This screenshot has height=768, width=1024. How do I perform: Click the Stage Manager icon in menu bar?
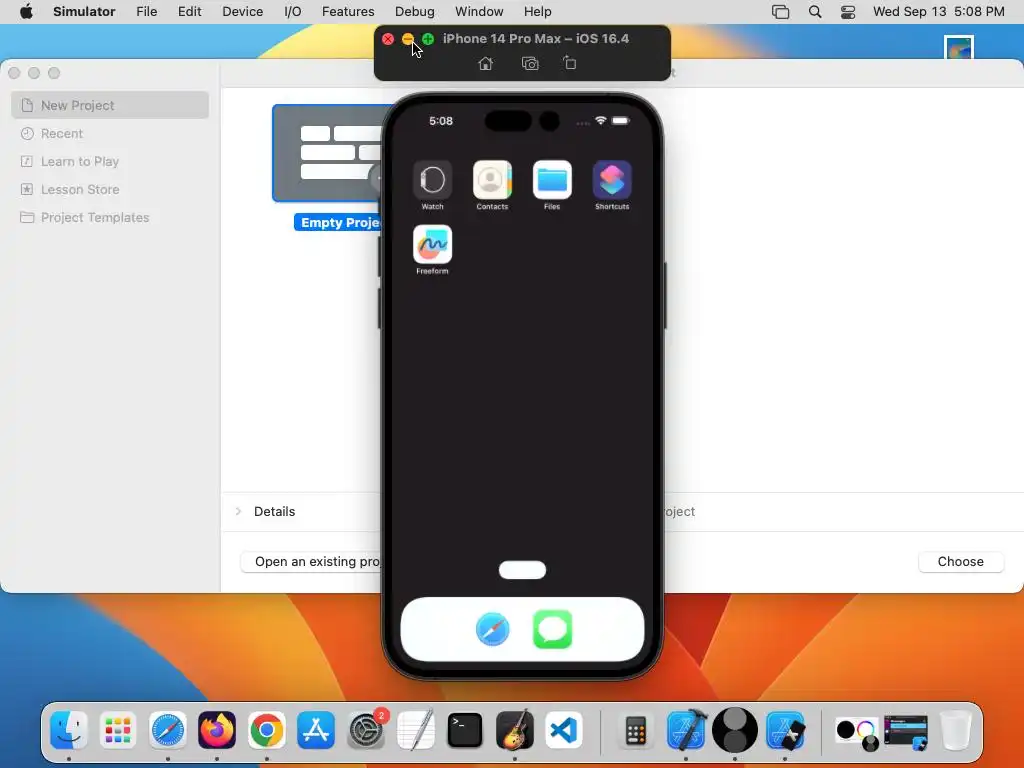tap(780, 12)
